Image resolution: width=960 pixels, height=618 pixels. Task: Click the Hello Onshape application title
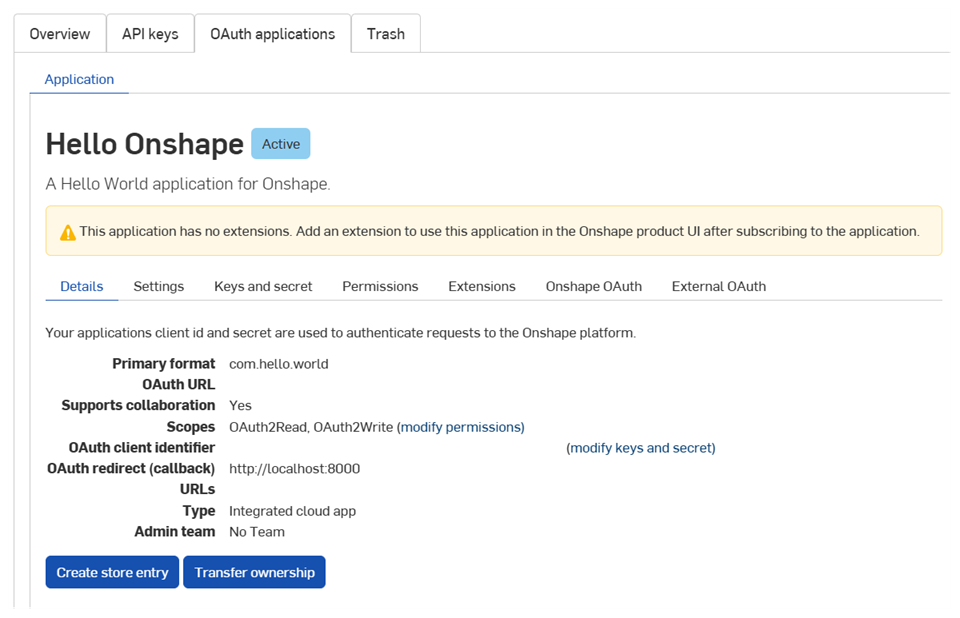(145, 145)
